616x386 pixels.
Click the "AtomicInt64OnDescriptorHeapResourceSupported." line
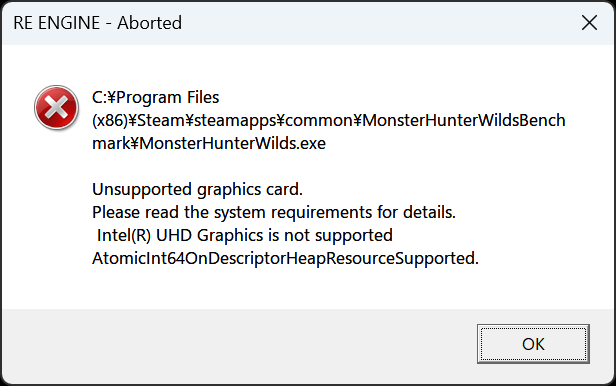(285, 258)
